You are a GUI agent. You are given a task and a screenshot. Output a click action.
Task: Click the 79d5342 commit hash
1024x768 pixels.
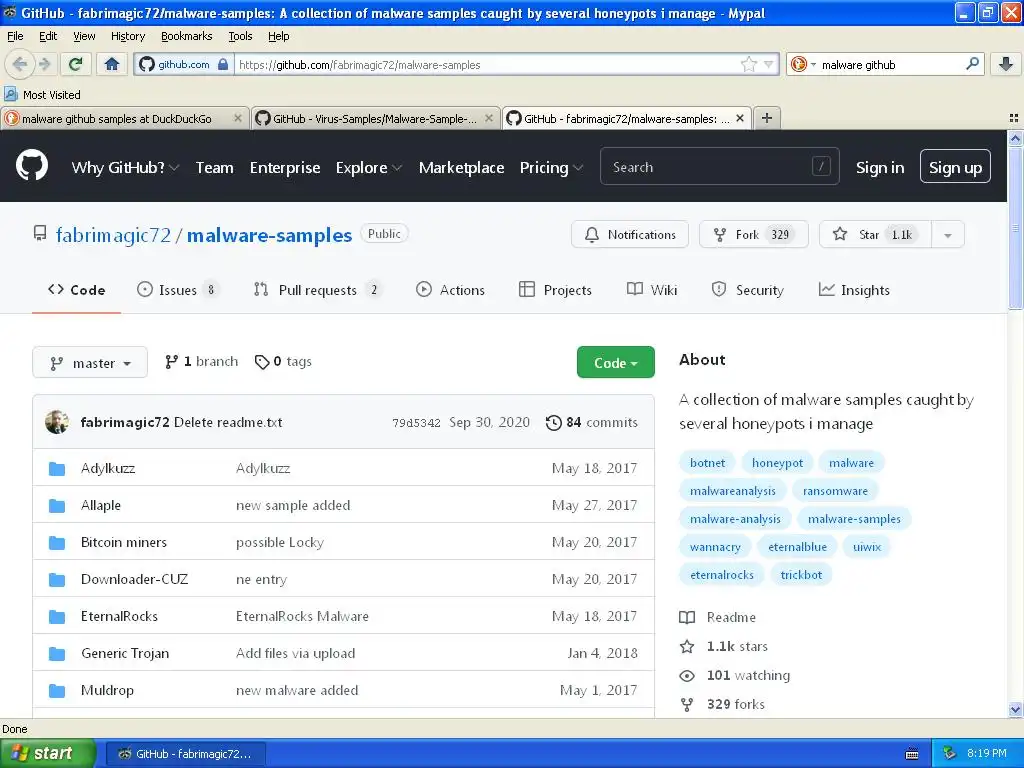click(416, 423)
